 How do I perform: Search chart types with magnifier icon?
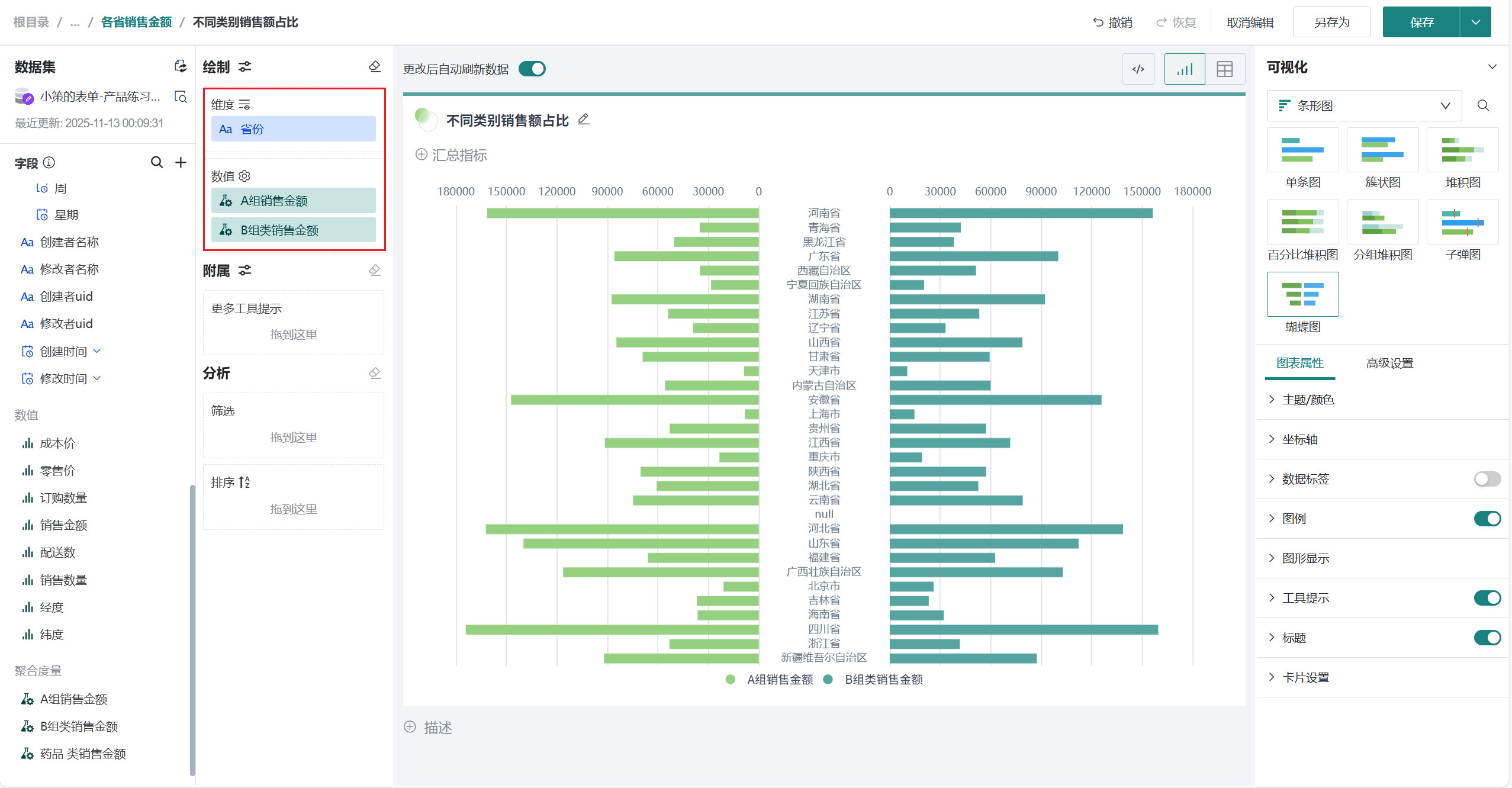click(x=1482, y=105)
